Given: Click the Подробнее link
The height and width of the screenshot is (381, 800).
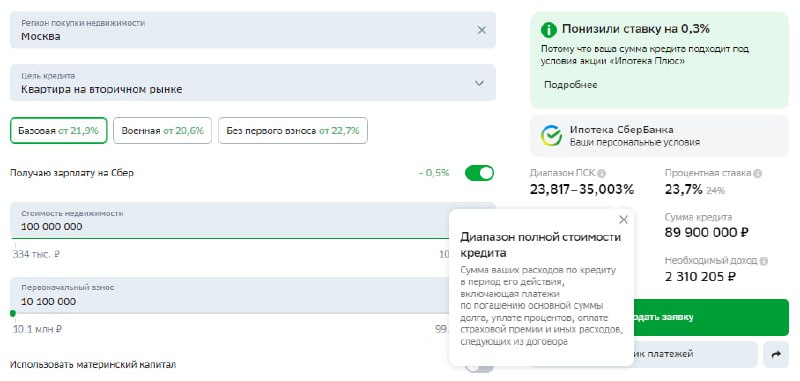Looking at the screenshot, I should pos(570,85).
